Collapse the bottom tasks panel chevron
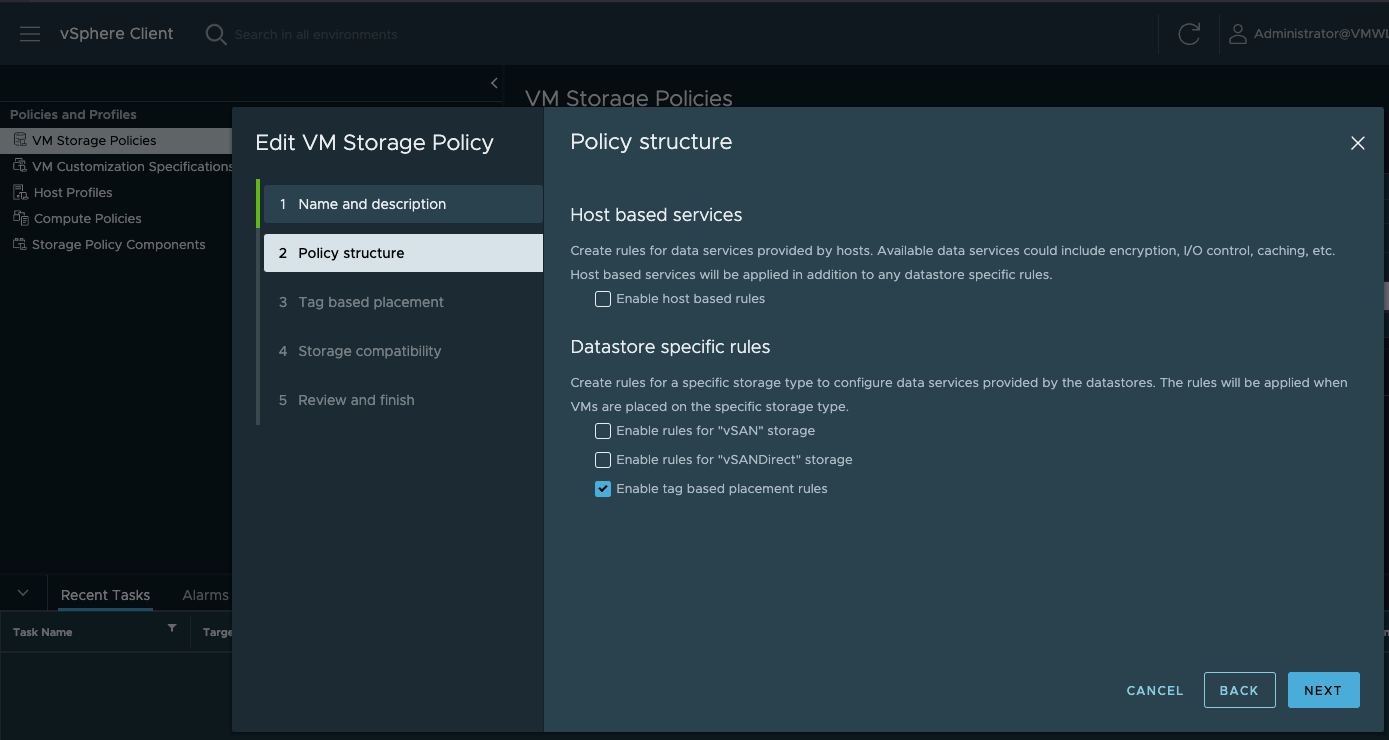The image size is (1389, 740). (23, 594)
